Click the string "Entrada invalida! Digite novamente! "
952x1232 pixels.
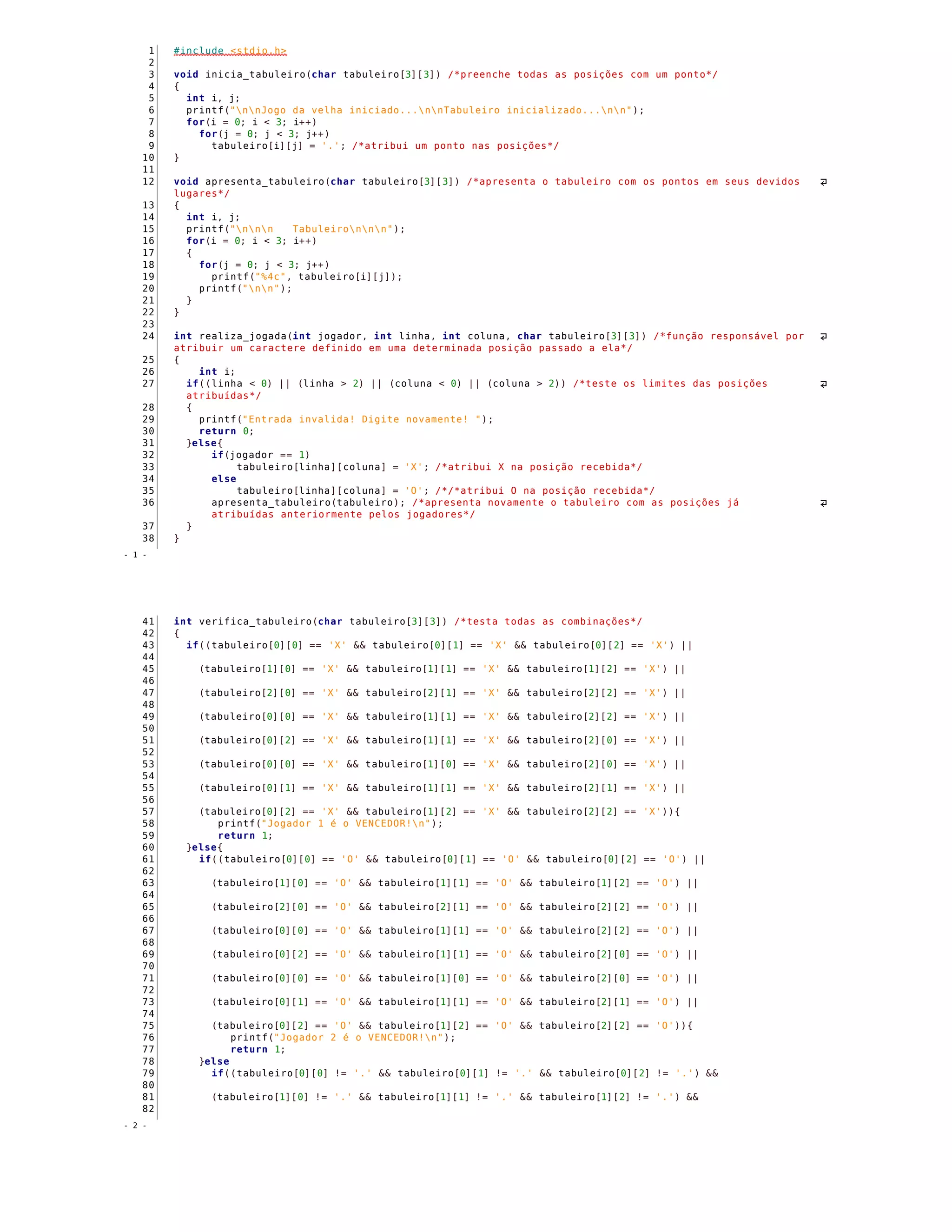[362, 419]
